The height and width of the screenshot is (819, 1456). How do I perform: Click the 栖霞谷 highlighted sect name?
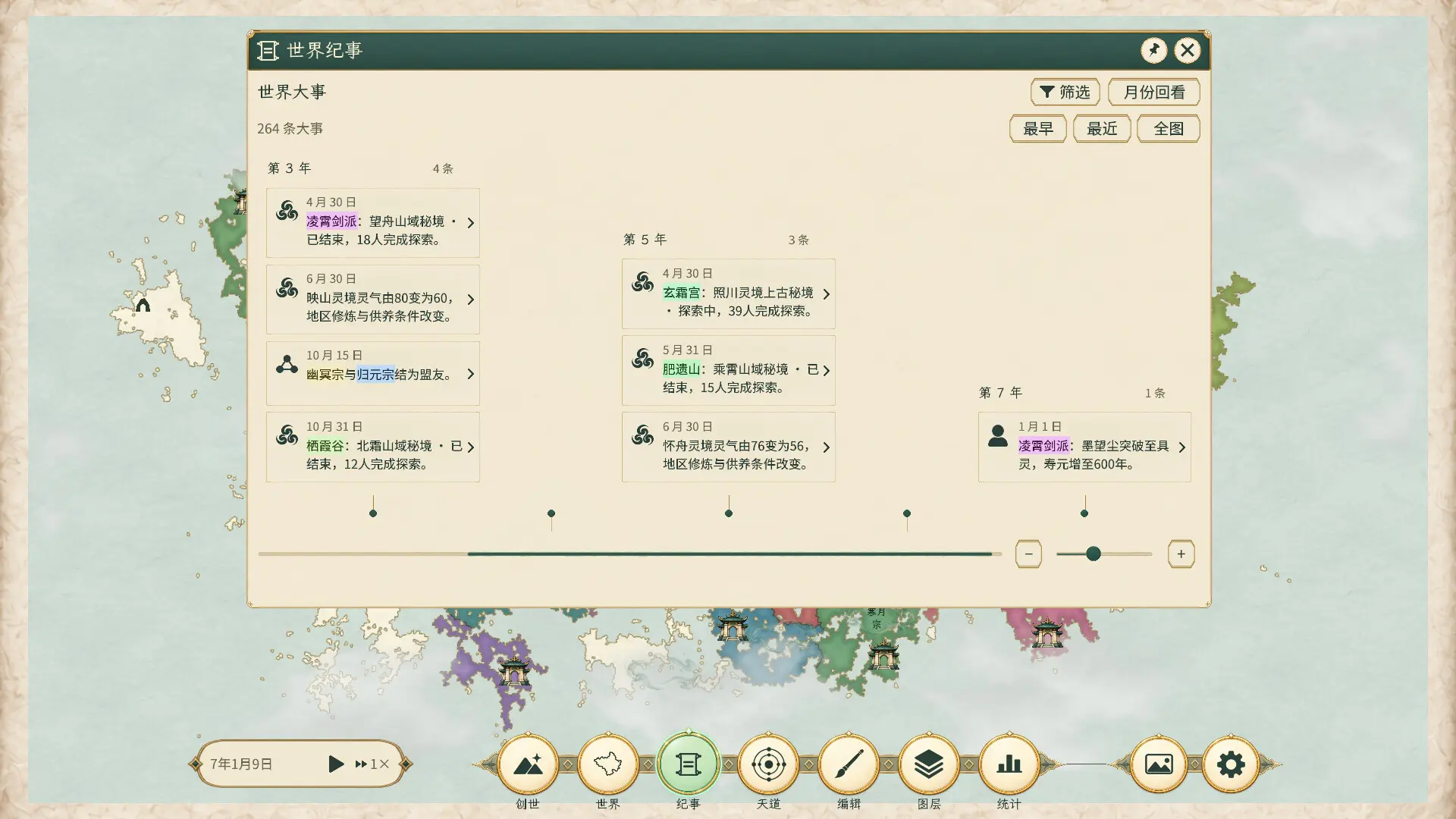coord(325,445)
